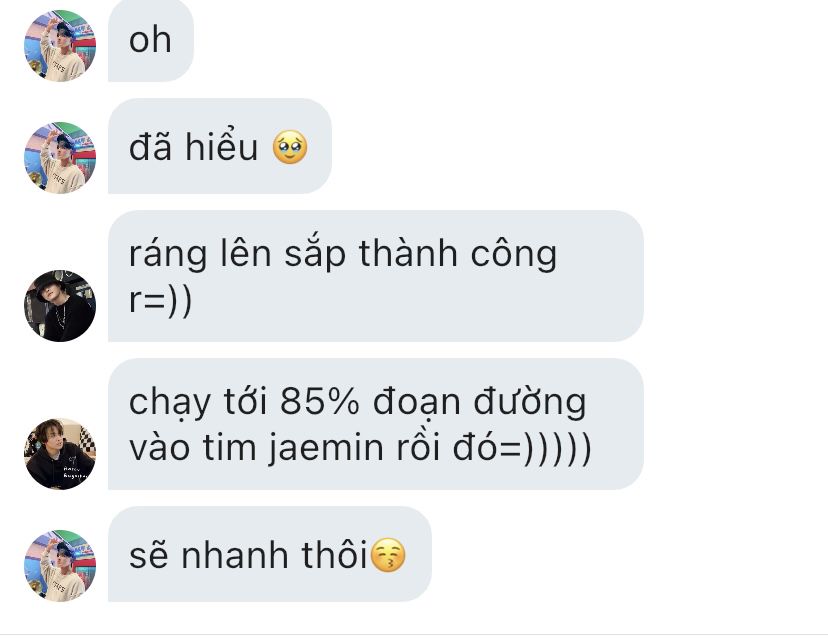The height and width of the screenshot is (641, 828).
Task: Tap the kissing face emoji after "thôi"
Action: point(388,555)
